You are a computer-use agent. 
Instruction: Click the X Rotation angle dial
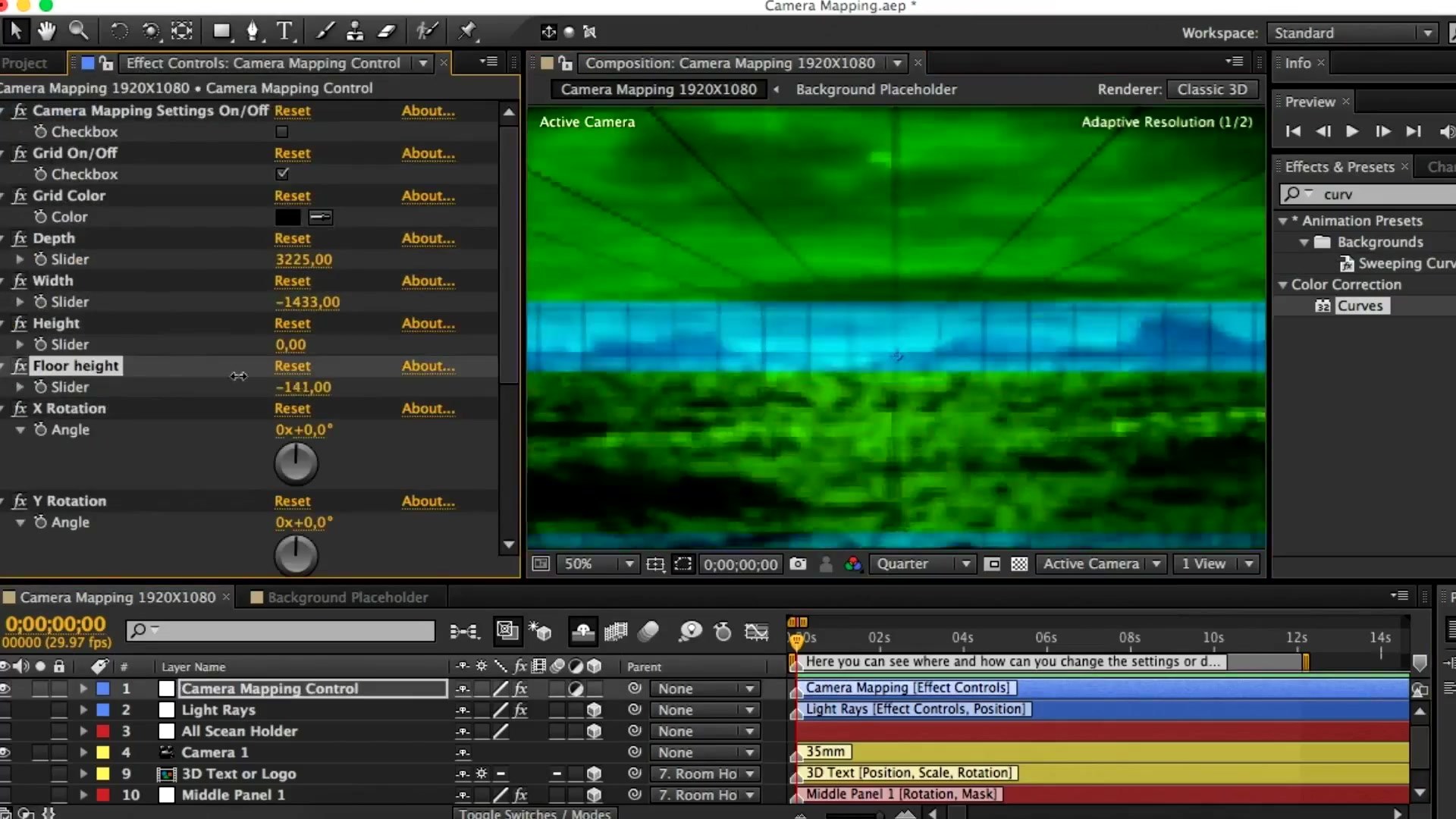point(296,463)
